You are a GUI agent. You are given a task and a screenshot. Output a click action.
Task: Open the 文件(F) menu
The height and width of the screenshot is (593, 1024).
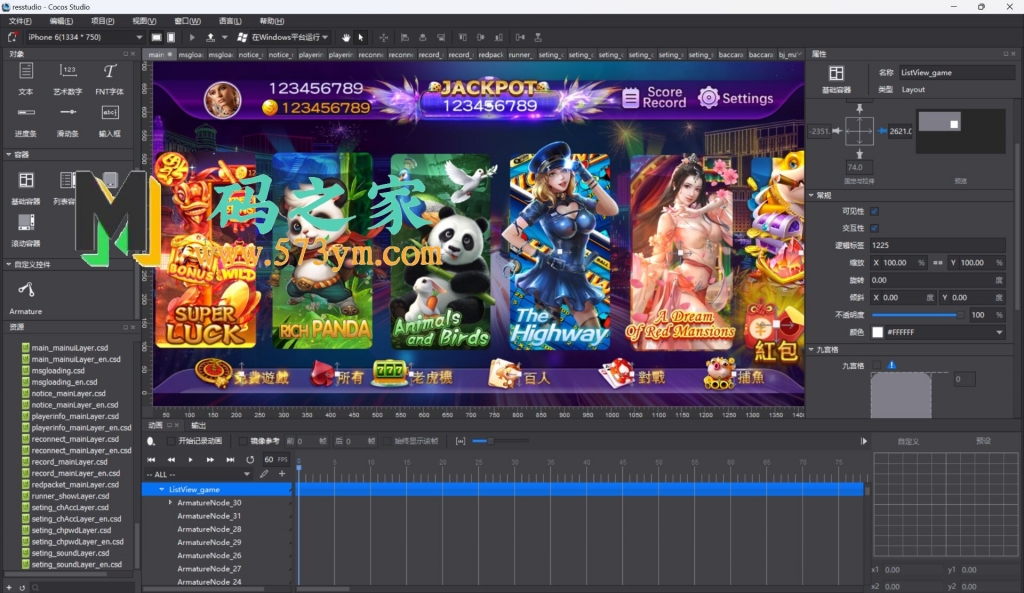tap(20, 21)
